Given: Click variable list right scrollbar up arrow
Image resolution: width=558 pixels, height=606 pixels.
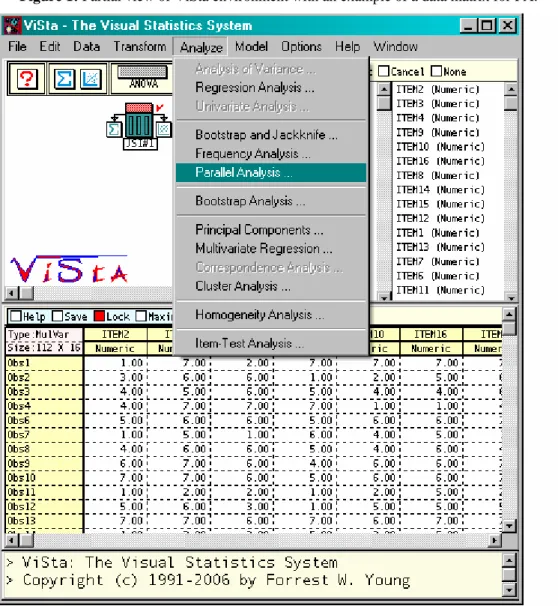Looking at the screenshot, I should [x=511, y=90].
